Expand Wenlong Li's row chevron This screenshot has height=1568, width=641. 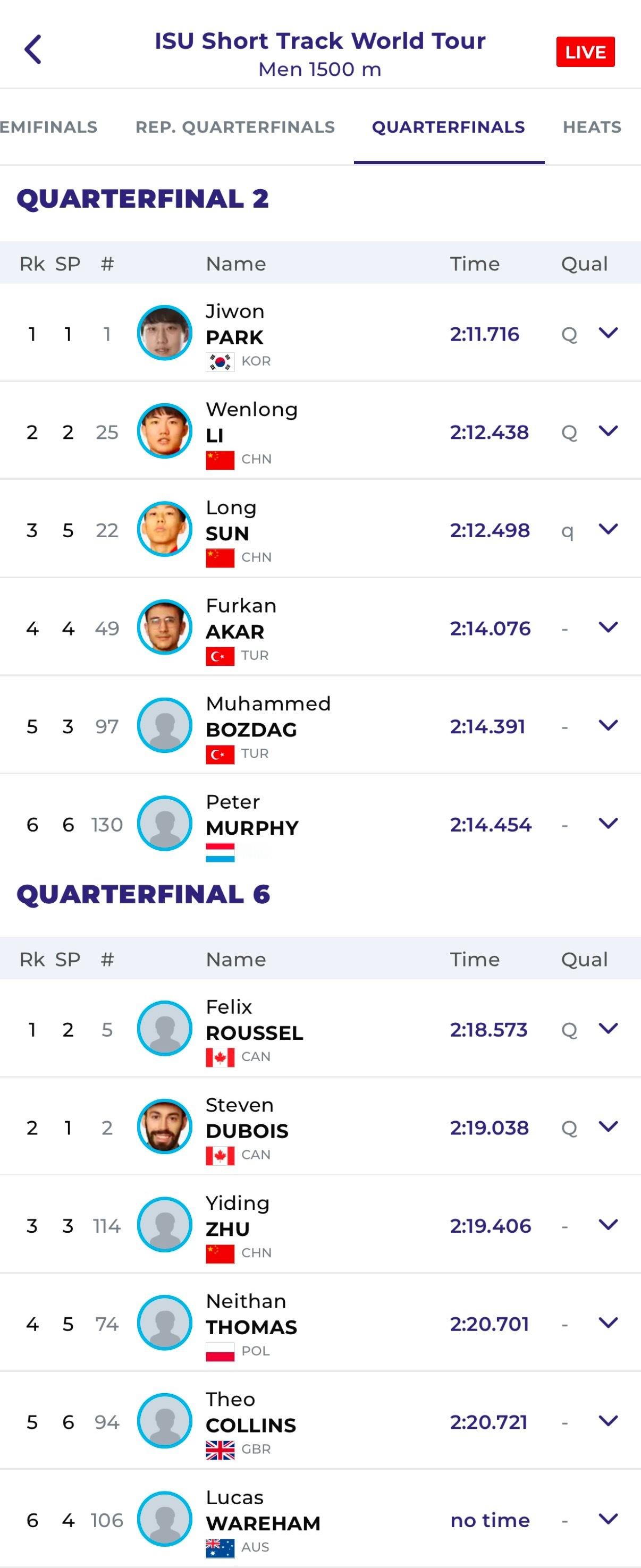click(608, 431)
